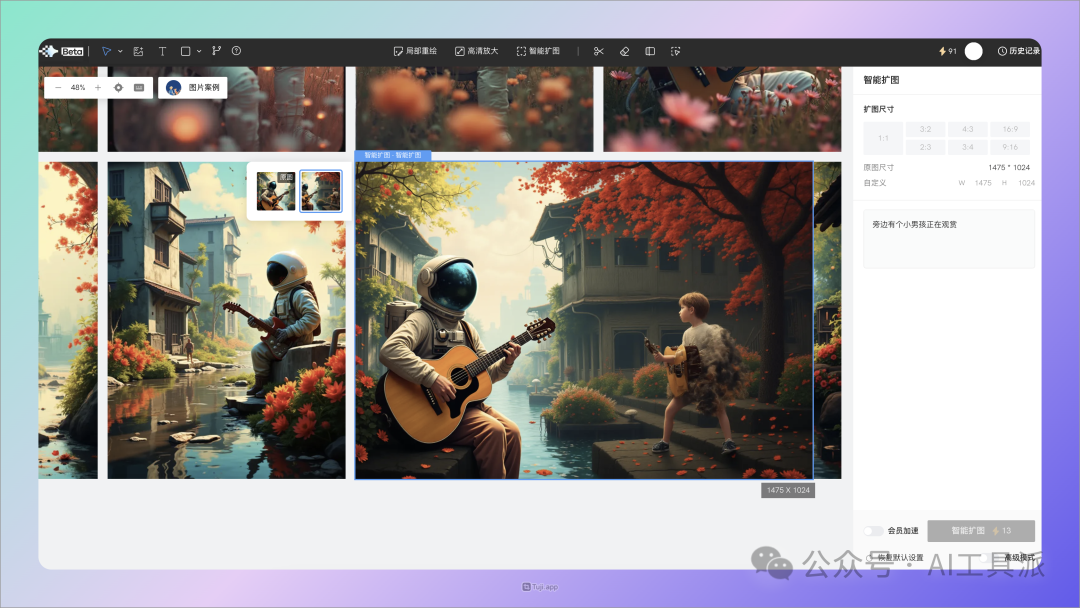Select the astronaut by river image
This screenshot has width=1080, height=608.
pyautogui.click(x=227, y=320)
